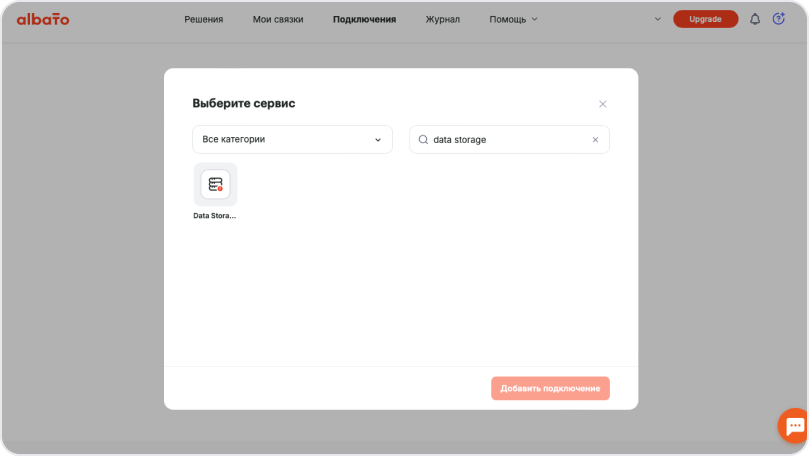Screen dimensions: 809x456
Task: Click the 'Data Stora...' service label
Action: click(215, 215)
